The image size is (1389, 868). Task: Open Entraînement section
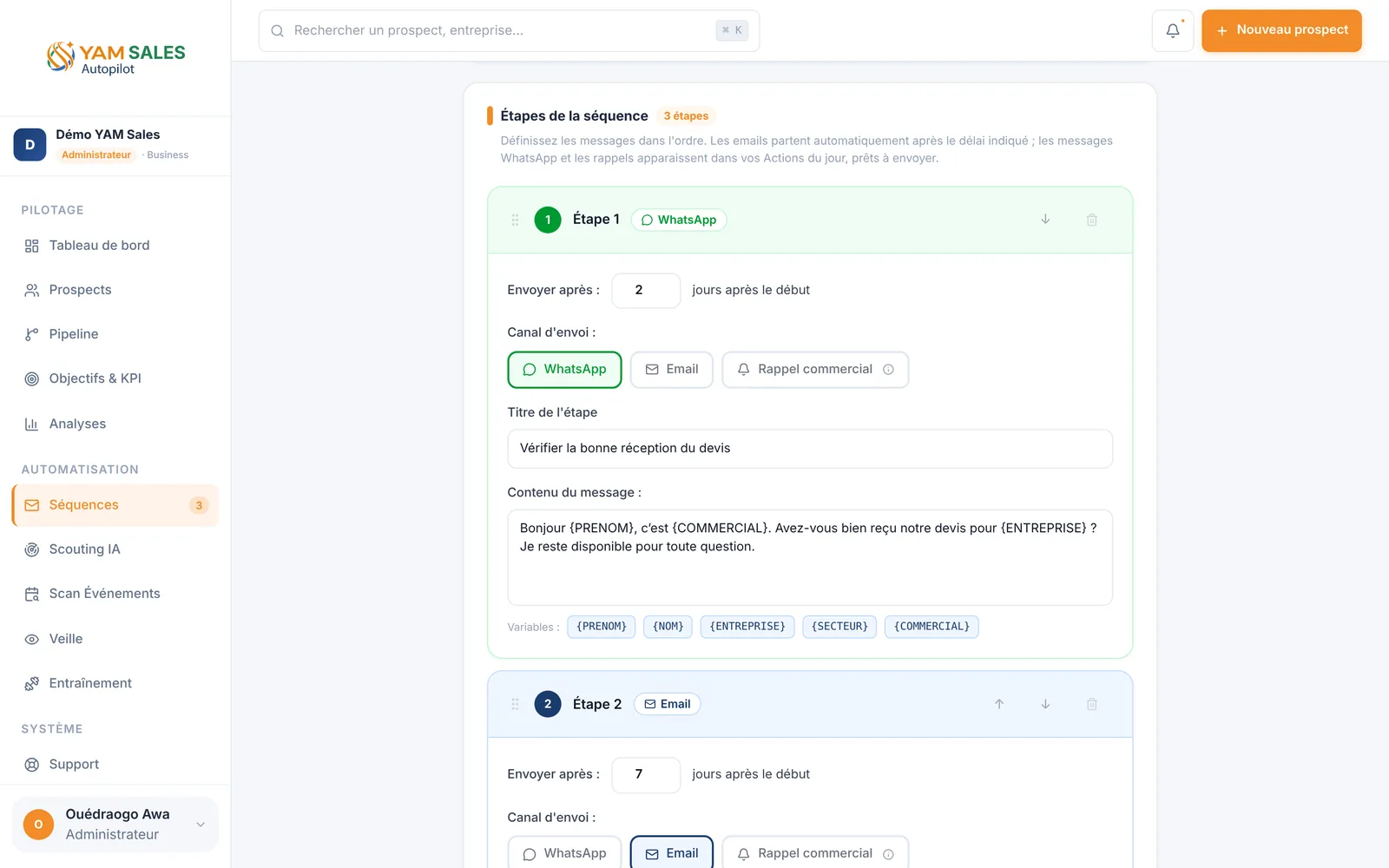(115, 683)
